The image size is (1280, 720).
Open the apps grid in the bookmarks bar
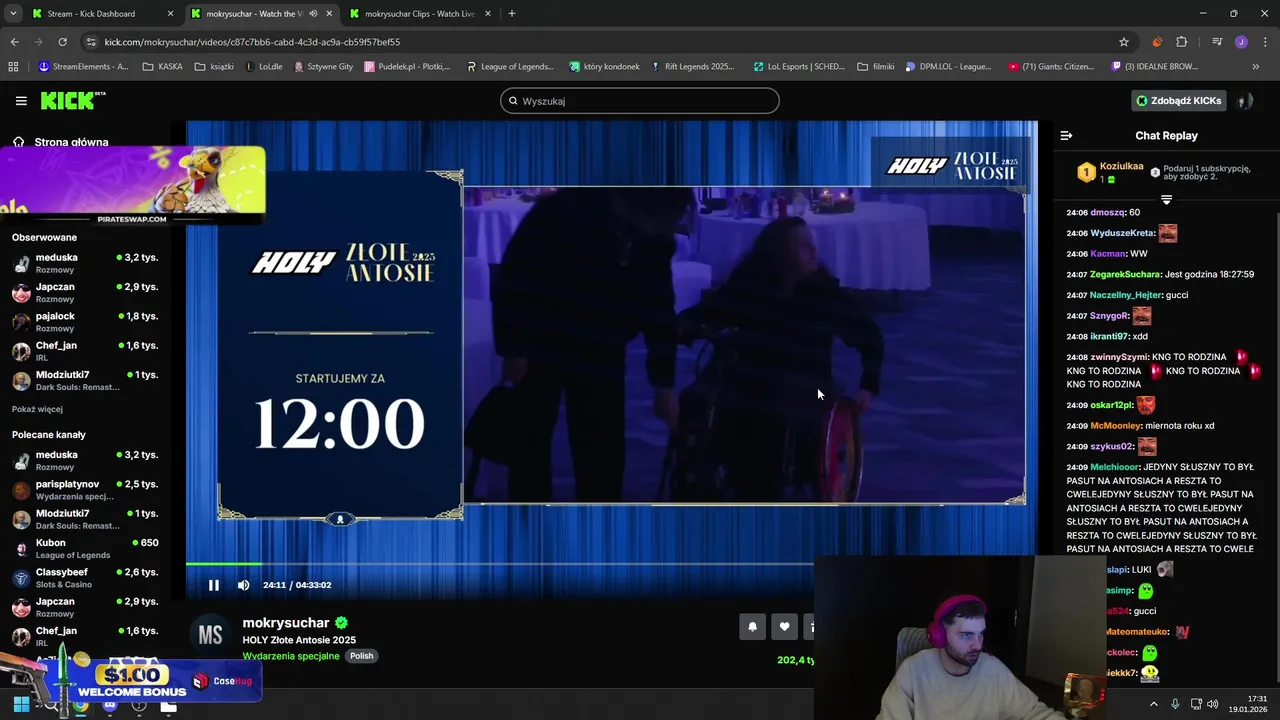click(13, 67)
